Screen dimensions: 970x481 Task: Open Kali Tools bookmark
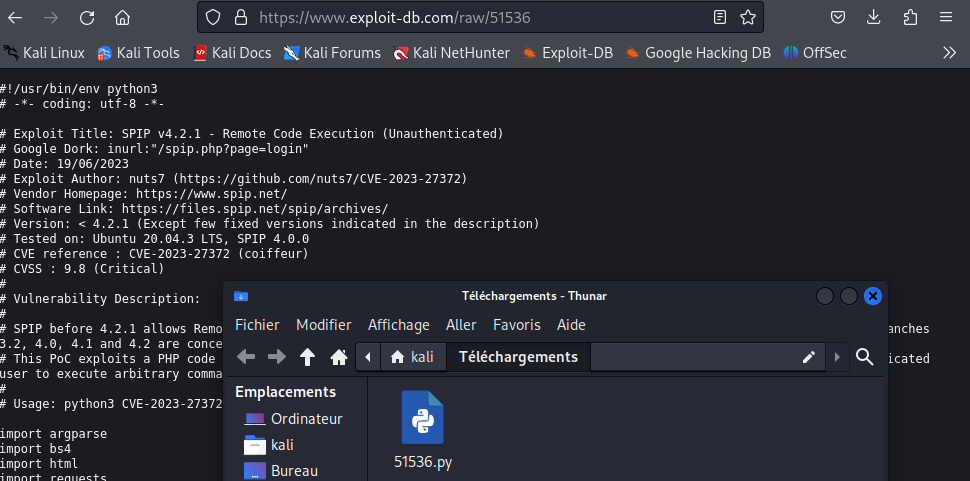coord(138,53)
